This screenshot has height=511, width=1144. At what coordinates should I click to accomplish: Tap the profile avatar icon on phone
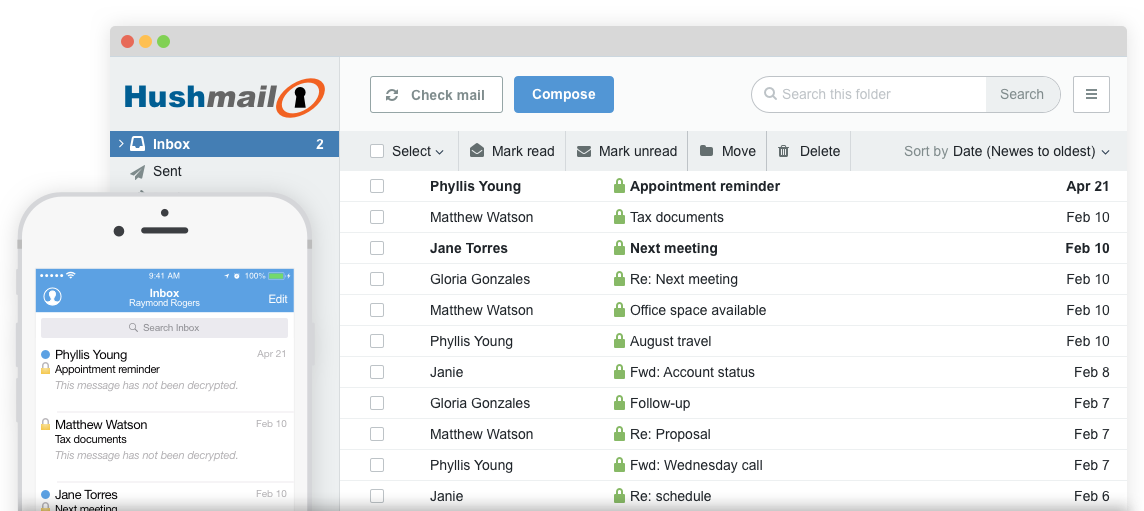coord(53,296)
